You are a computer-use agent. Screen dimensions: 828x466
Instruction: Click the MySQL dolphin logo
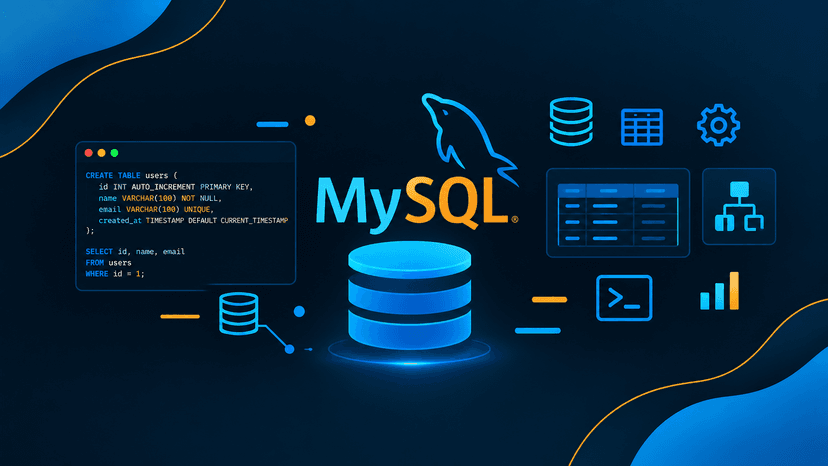point(469,138)
